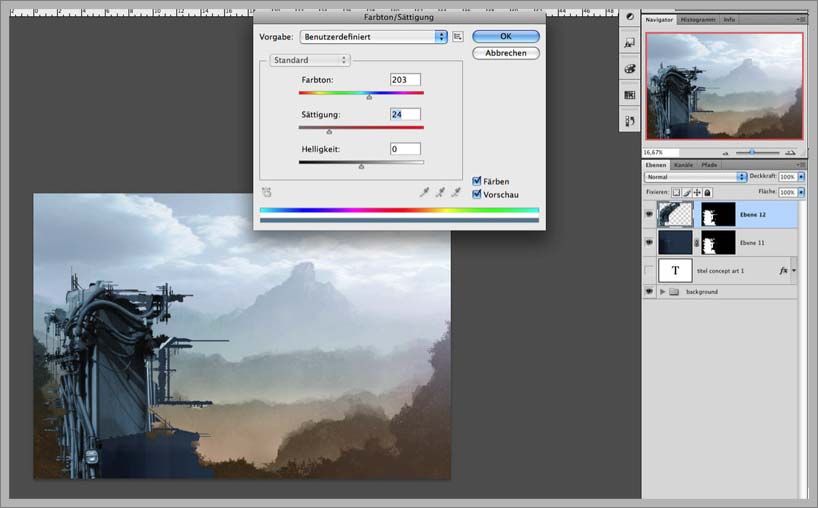818x508 pixels.
Task: Click the Sättigung value field
Action: coord(405,114)
